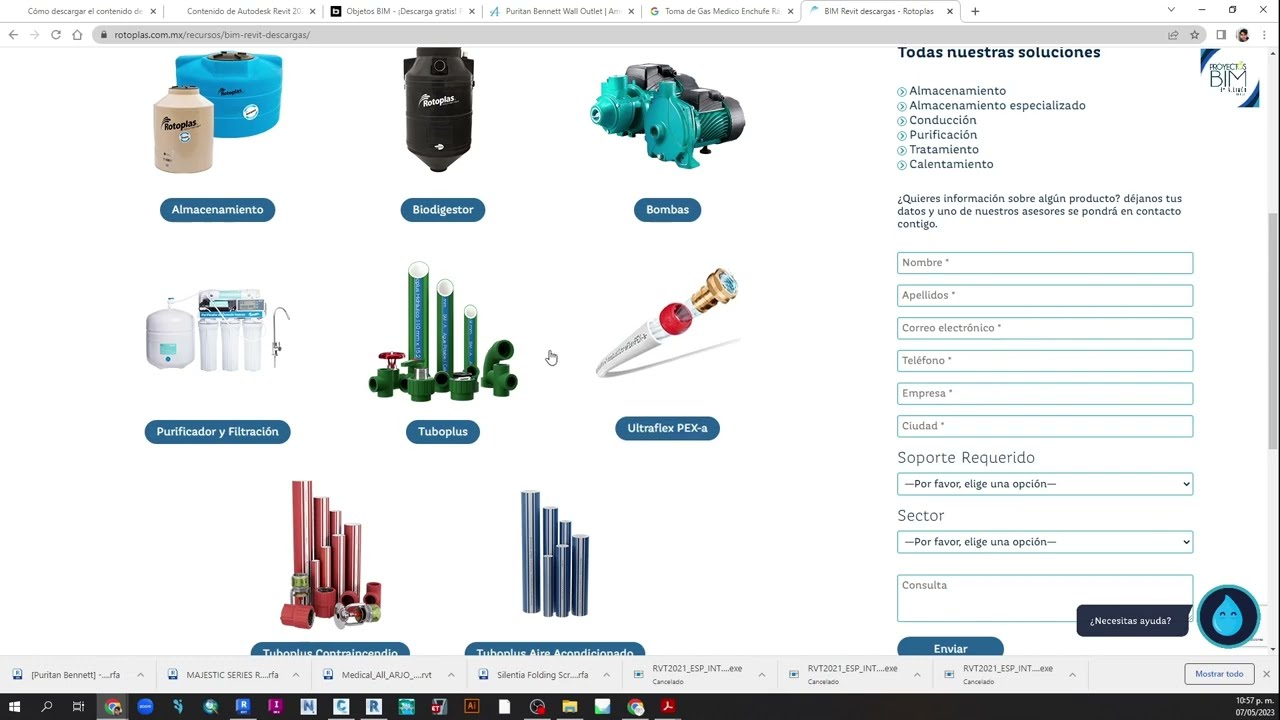Switch to Toma de Gas Medico tab
Screen dimensions: 1280x720
point(722,12)
